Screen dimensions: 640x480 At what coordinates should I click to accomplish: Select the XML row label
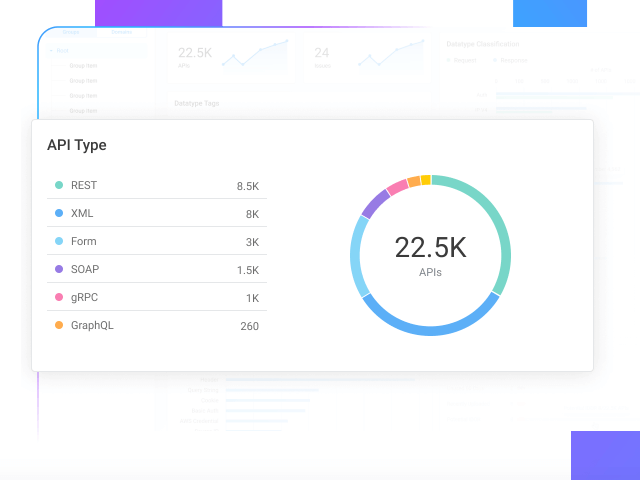tap(82, 213)
